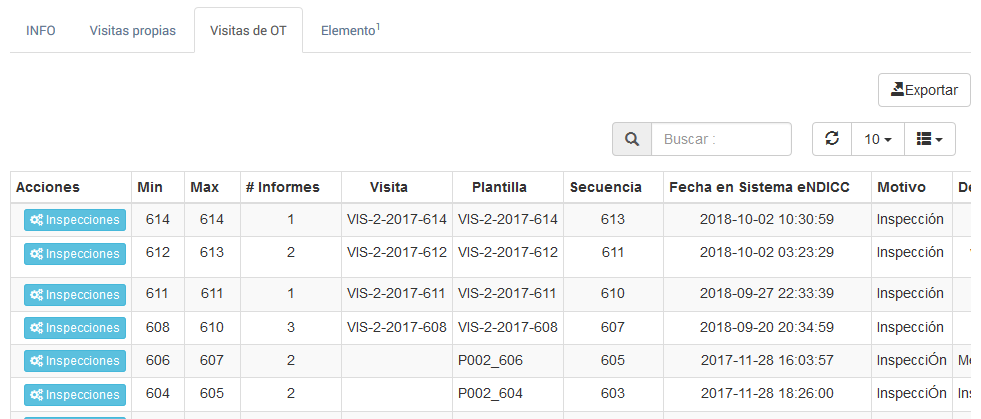The width and height of the screenshot is (981, 419).
Task: Open Inspecciones for row with Min 612
Action: 74,254
